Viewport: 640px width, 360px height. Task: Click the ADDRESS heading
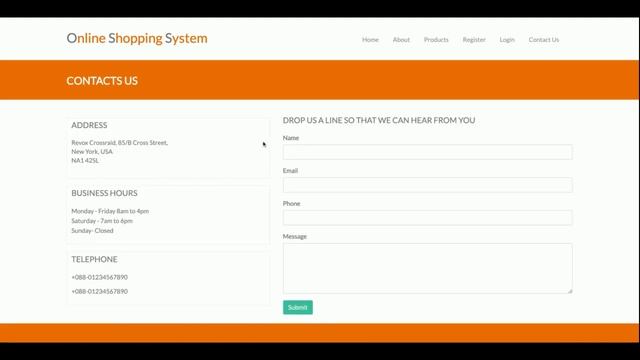click(x=89, y=125)
